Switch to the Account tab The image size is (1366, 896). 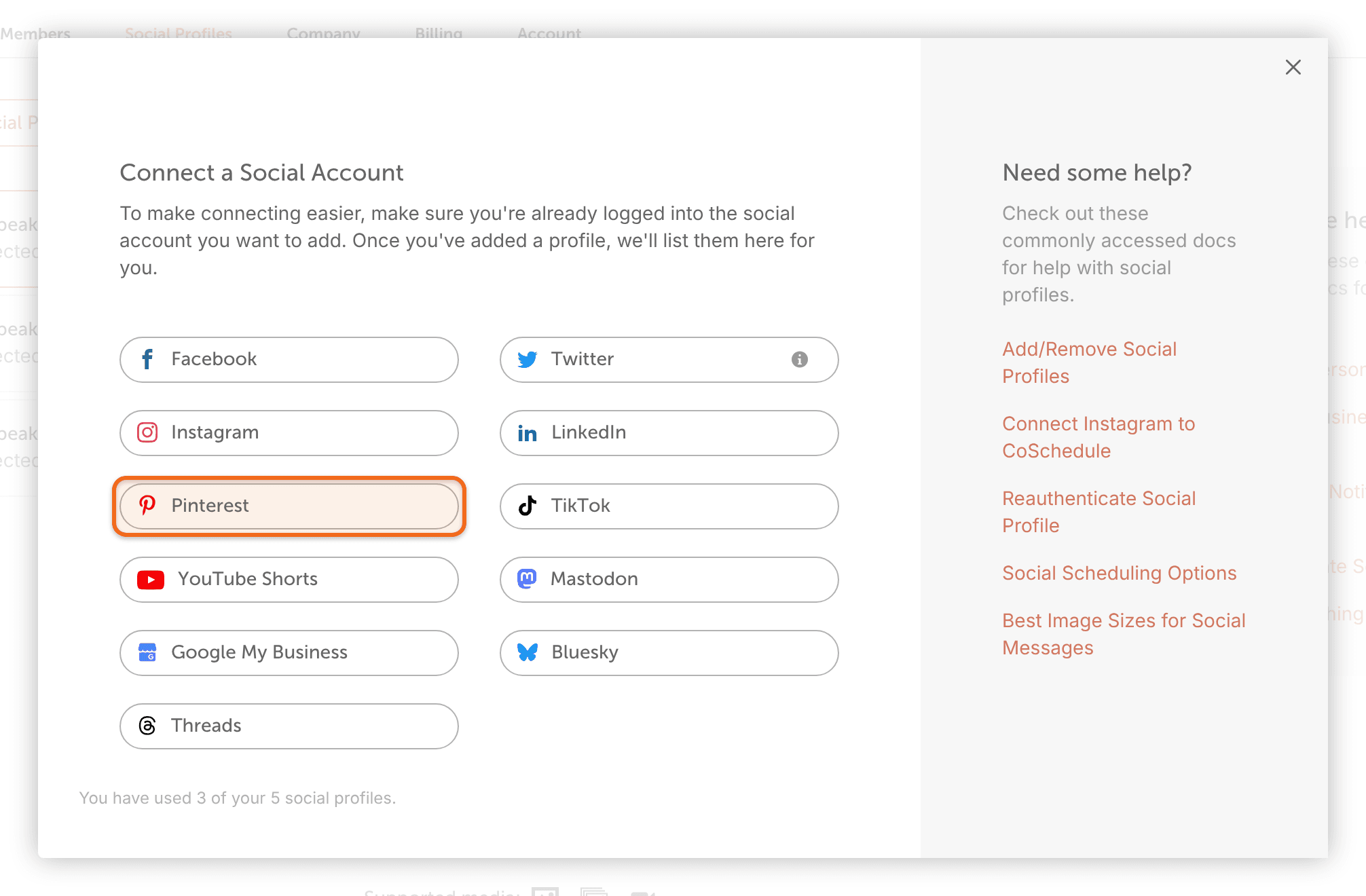point(549,33)
